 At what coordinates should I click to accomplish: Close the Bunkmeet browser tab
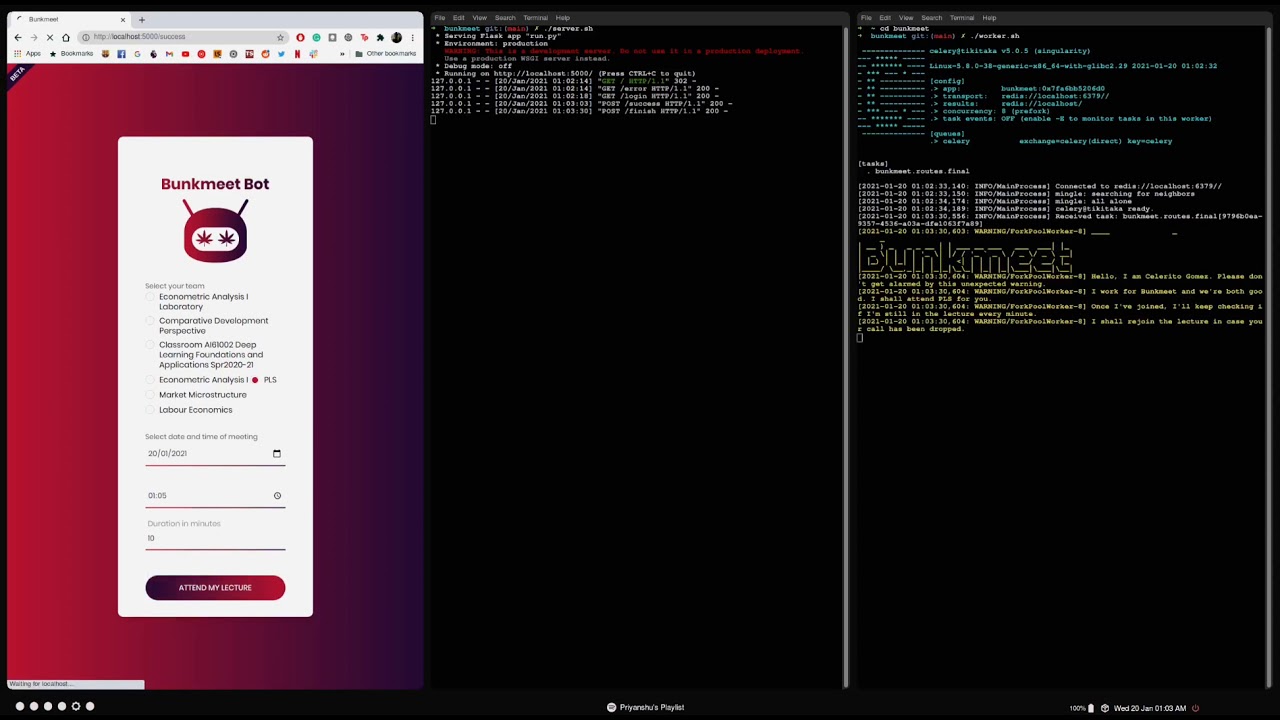(x=122, y=20)
